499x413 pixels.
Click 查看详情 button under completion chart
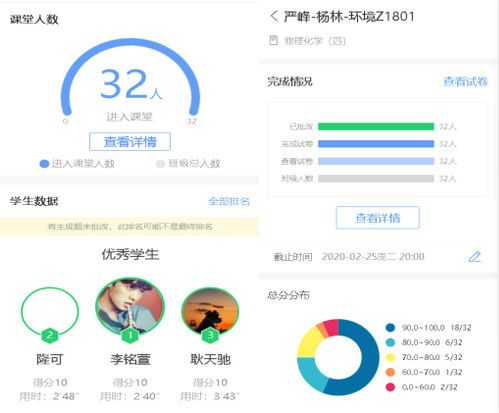378,218
